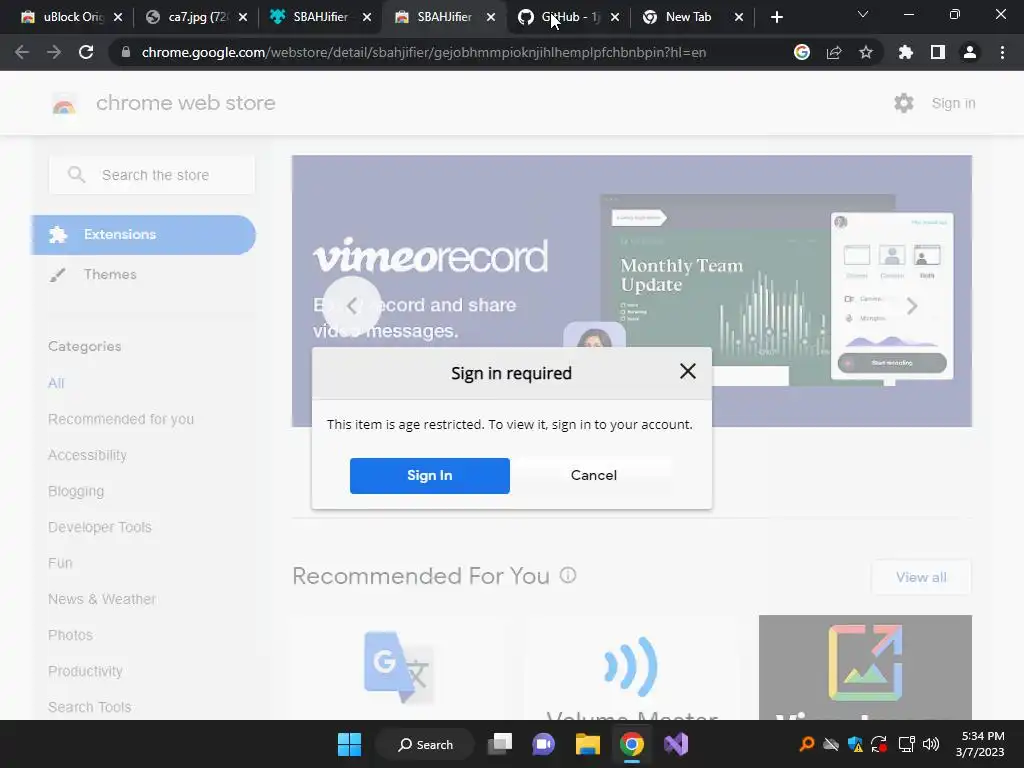Choose Recommended for you category

click(121, 419)
